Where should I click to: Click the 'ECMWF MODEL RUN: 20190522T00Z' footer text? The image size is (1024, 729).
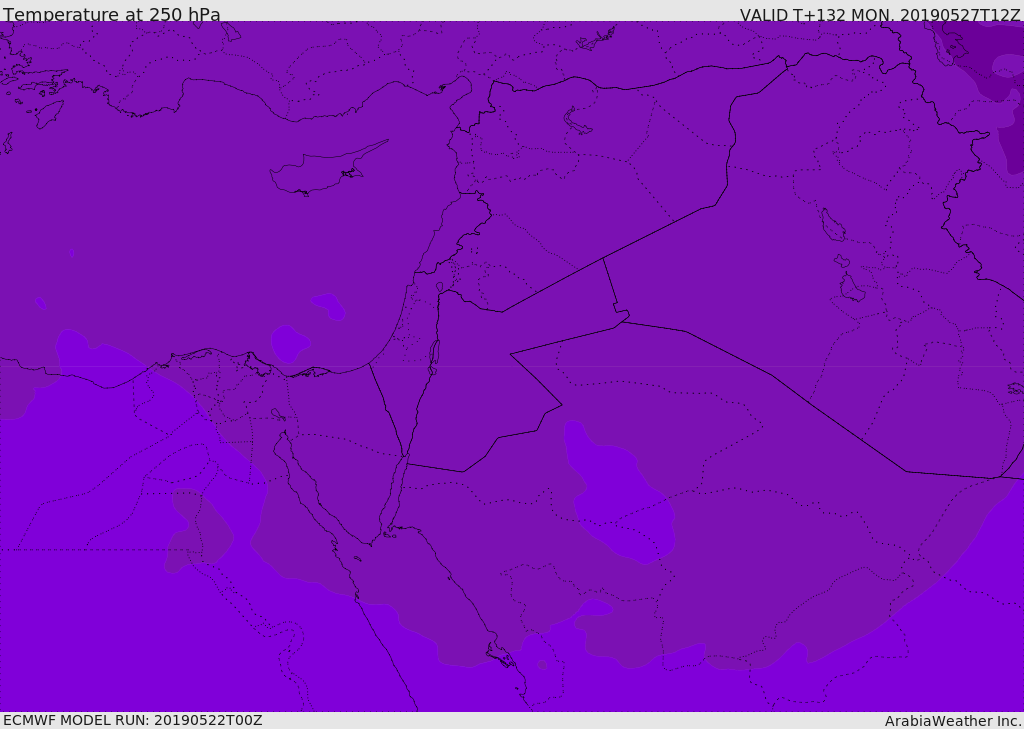click(133, 720)
